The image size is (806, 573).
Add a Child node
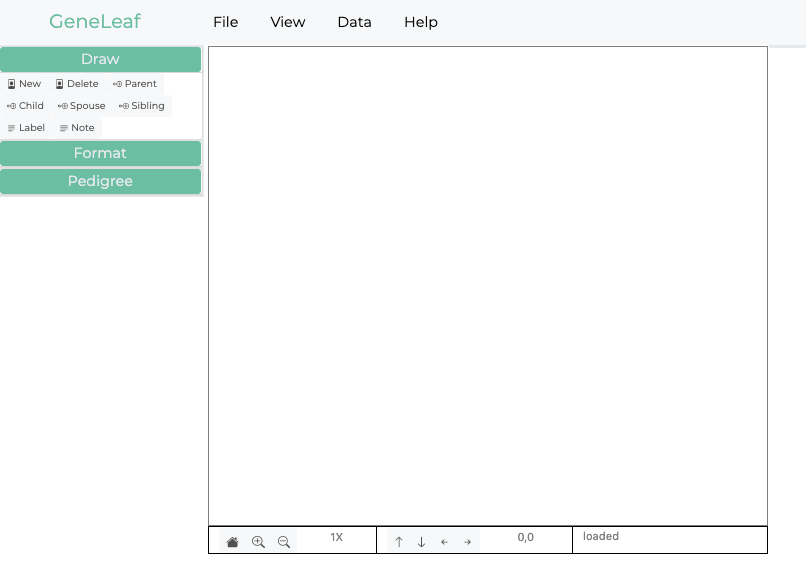[x=26, y=106]
